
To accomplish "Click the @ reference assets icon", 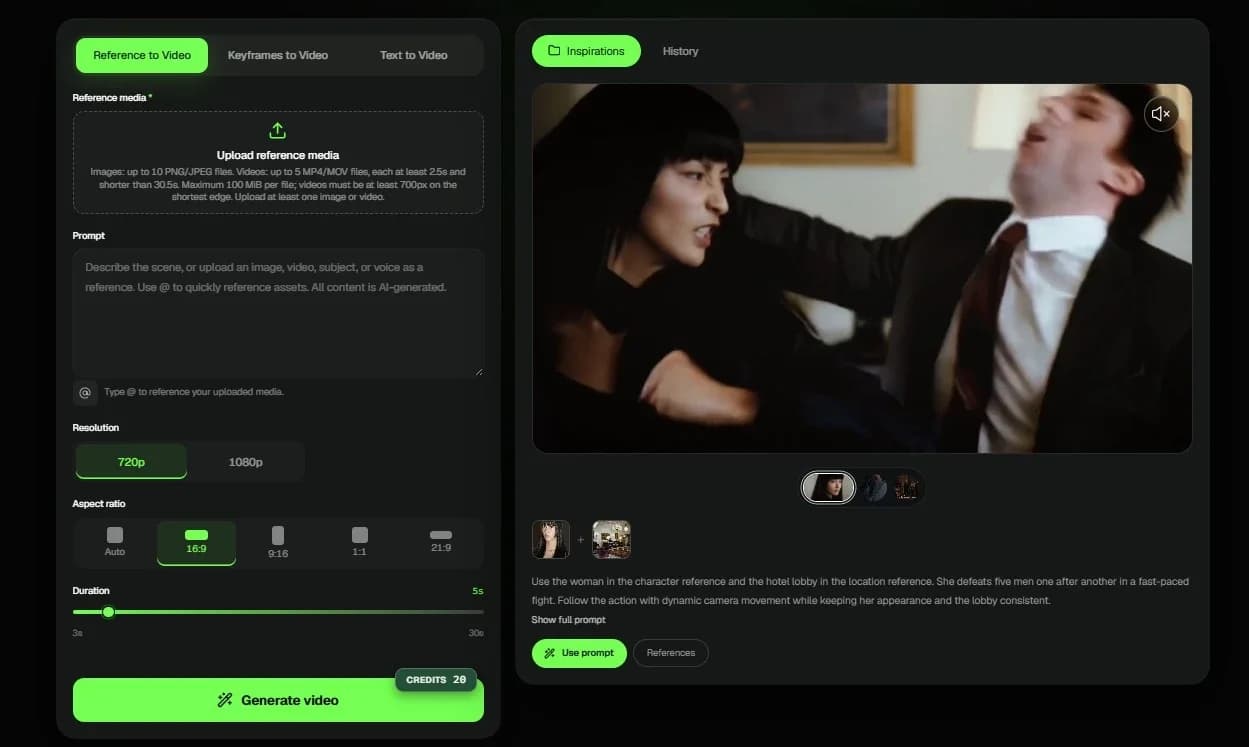I will click(85, 392).
